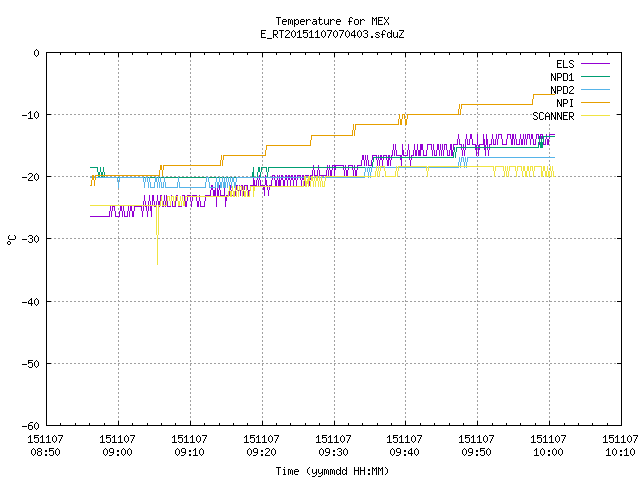Click the x-axis tick label 10:00
This screenshot has height=480, width=640.
pyautogui.click(x=548, y=452)
